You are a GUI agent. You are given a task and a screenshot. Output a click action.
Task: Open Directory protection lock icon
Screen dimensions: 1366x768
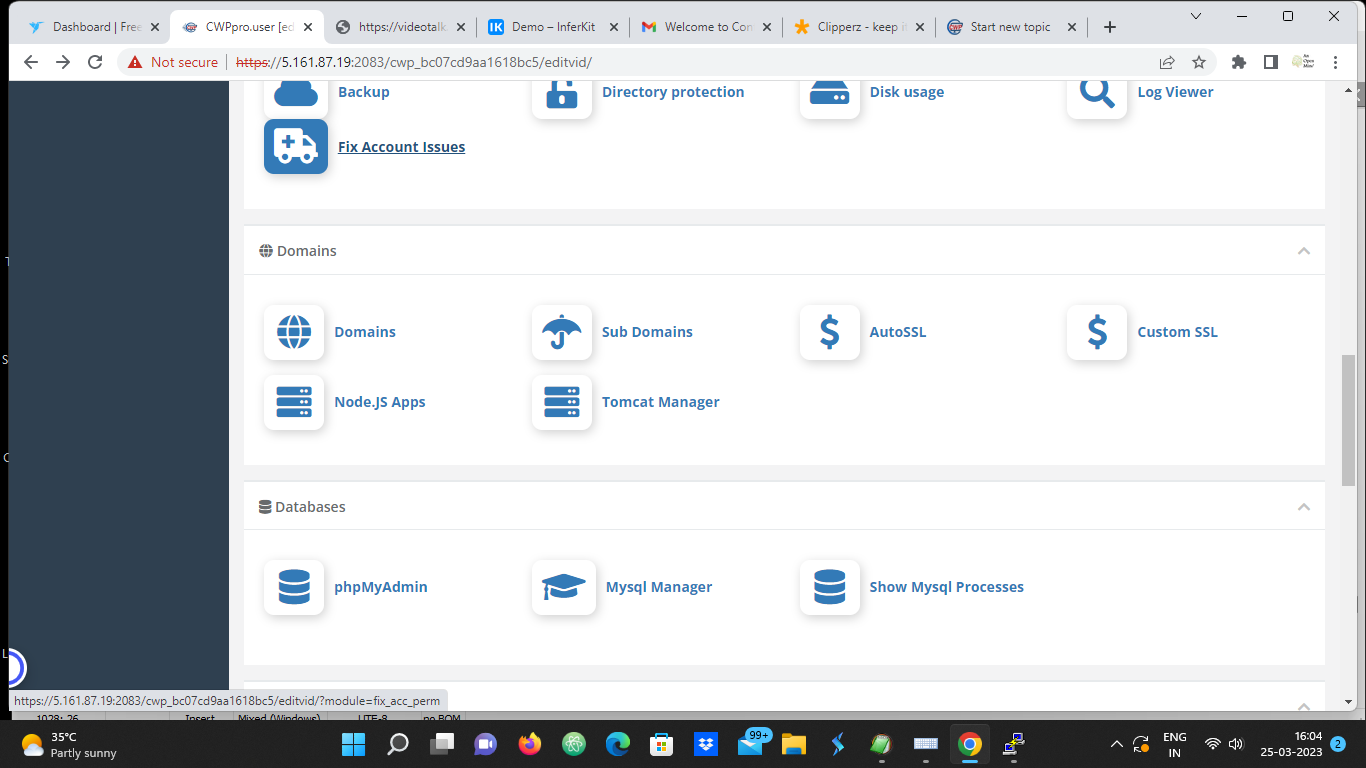[562, 97]
